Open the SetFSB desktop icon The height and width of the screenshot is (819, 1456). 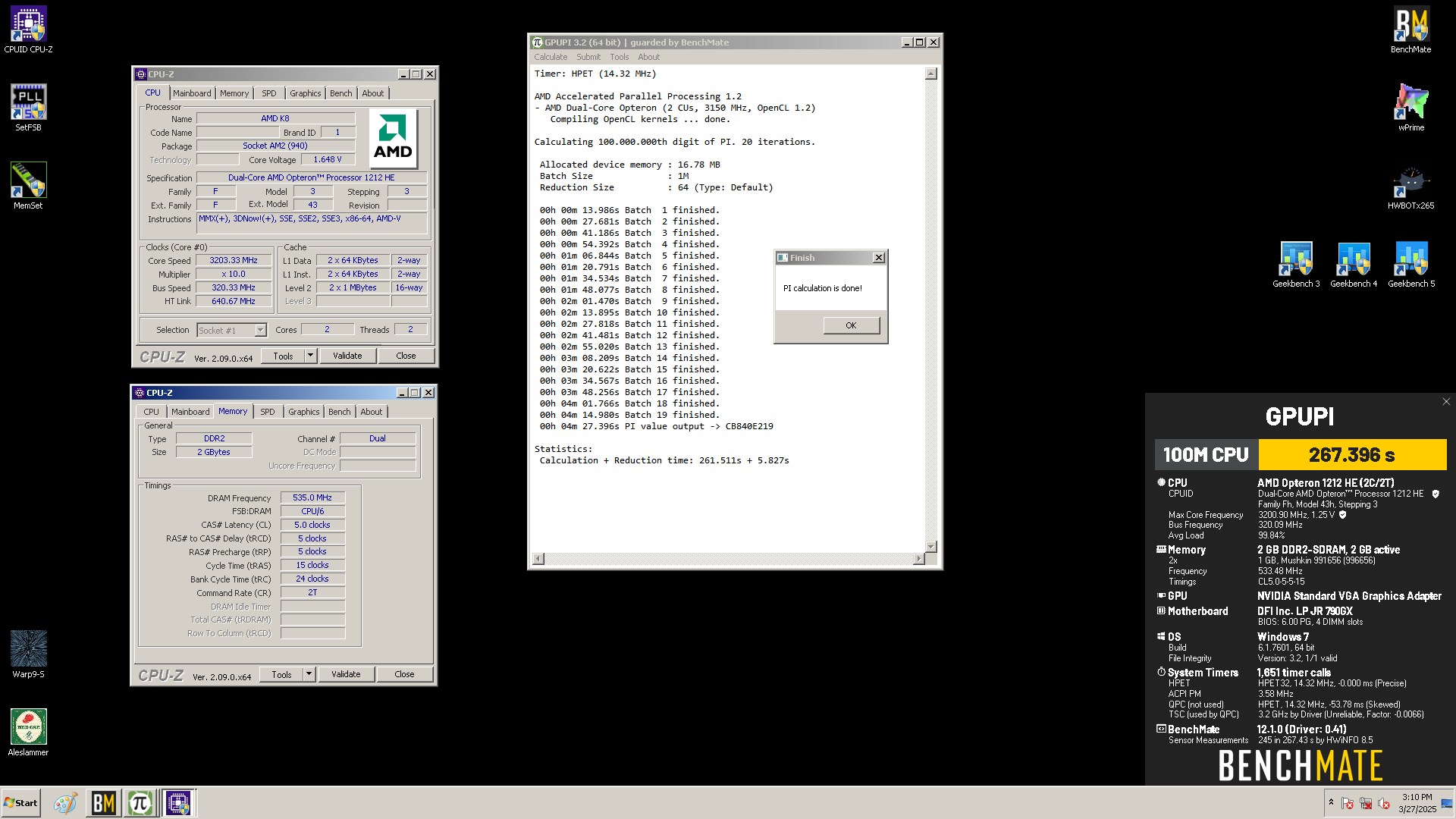pyautogui.click(x=28, y=108)
